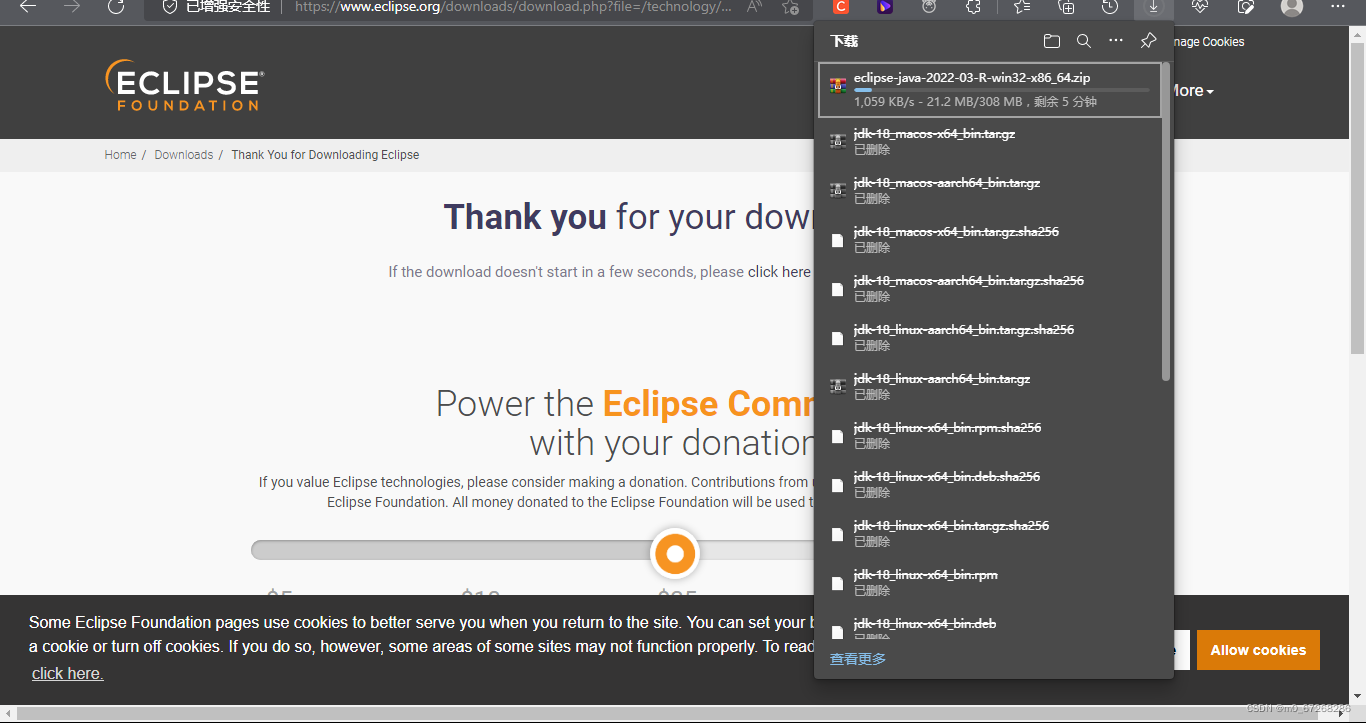Select jdk-18_linux-x64_bin.tar.gz.sha256 entry
This screenshot has width=1366, height=723.
[x=990, y=534]
